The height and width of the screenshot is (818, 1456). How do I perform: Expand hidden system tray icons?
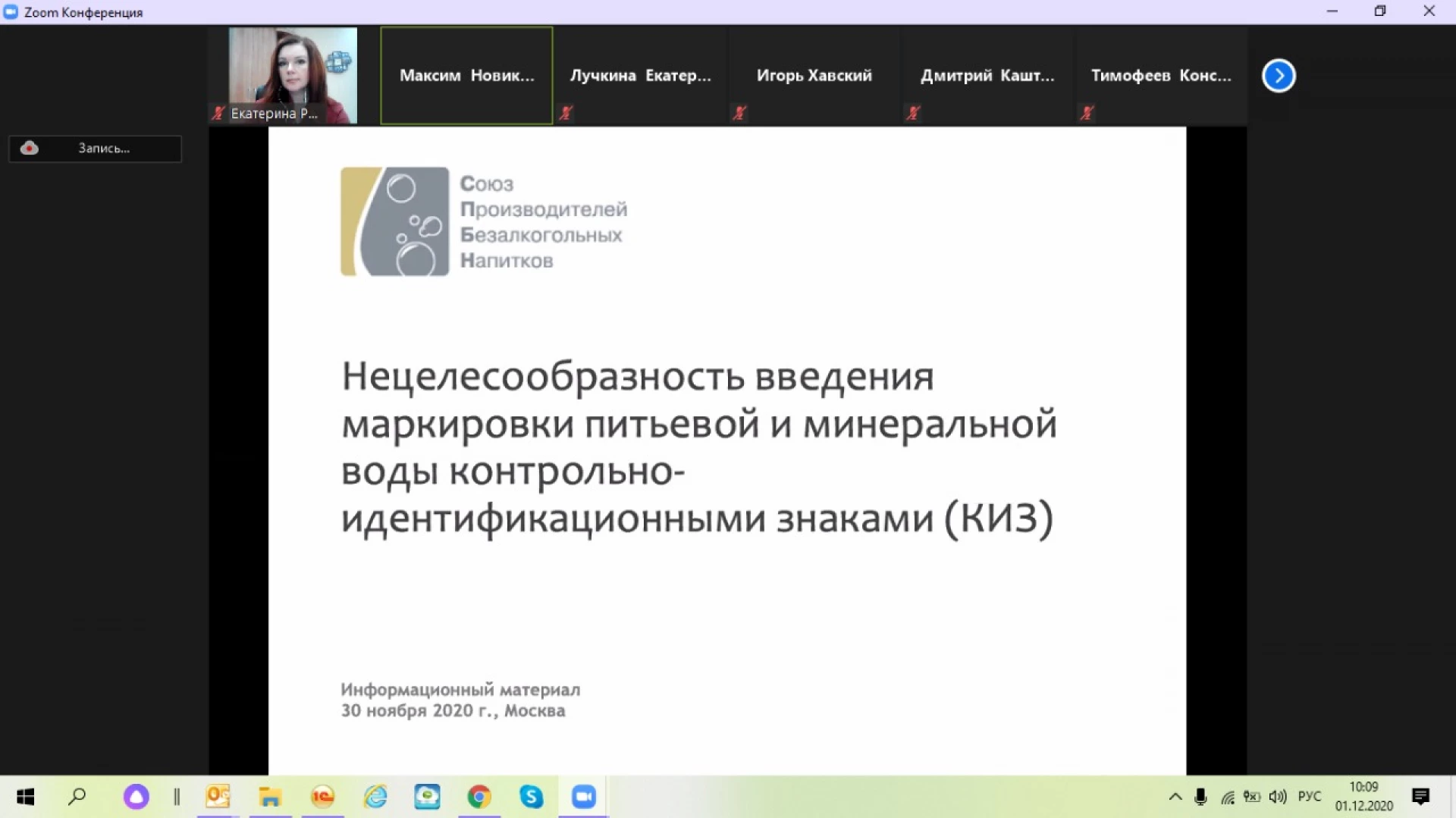(x=1175, y=797)
